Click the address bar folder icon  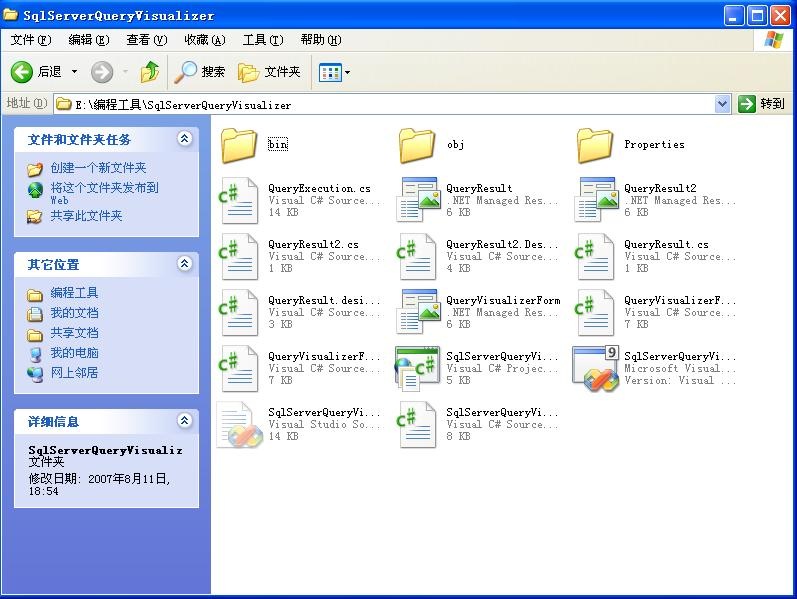pyautogui.click(x=64, y=104)
